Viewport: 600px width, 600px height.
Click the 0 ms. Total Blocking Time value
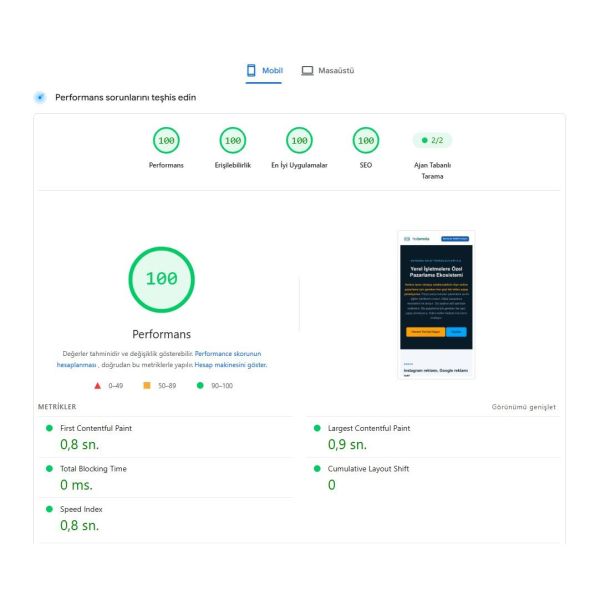pyautogui.click(x=76, y=485)
